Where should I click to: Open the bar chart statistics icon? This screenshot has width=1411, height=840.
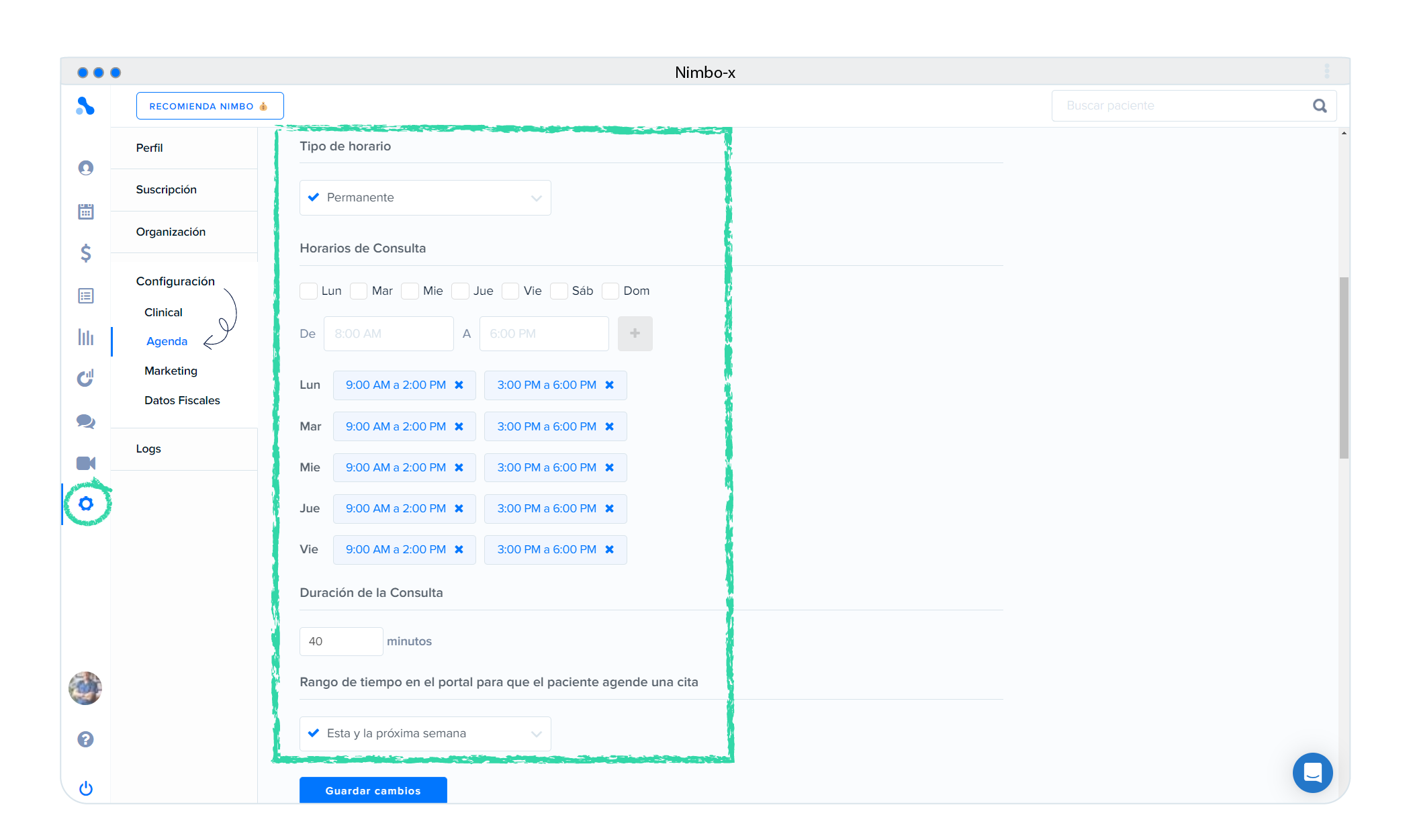[x=85, y=337]
